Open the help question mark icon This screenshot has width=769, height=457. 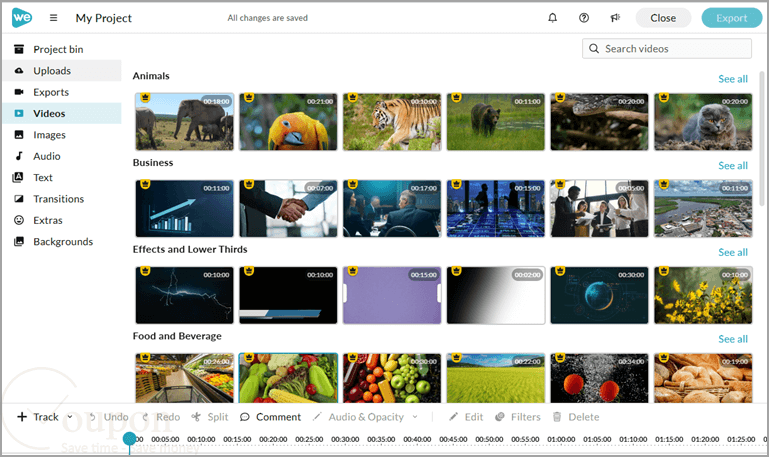[x=584, y=18]
